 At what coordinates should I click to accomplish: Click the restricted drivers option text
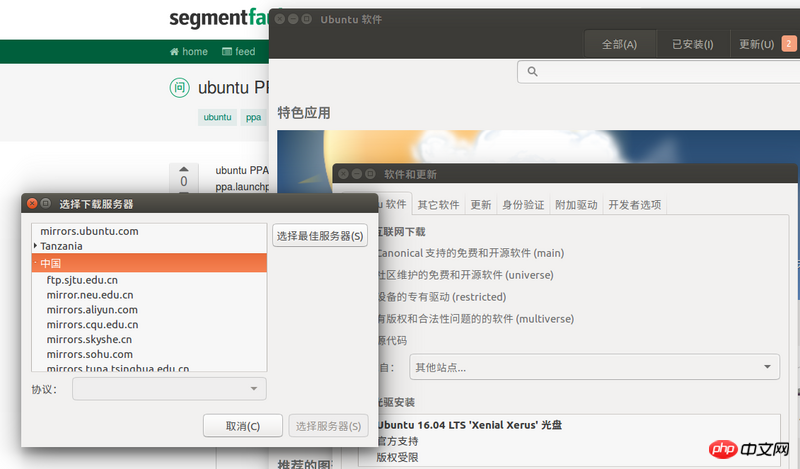441,297
